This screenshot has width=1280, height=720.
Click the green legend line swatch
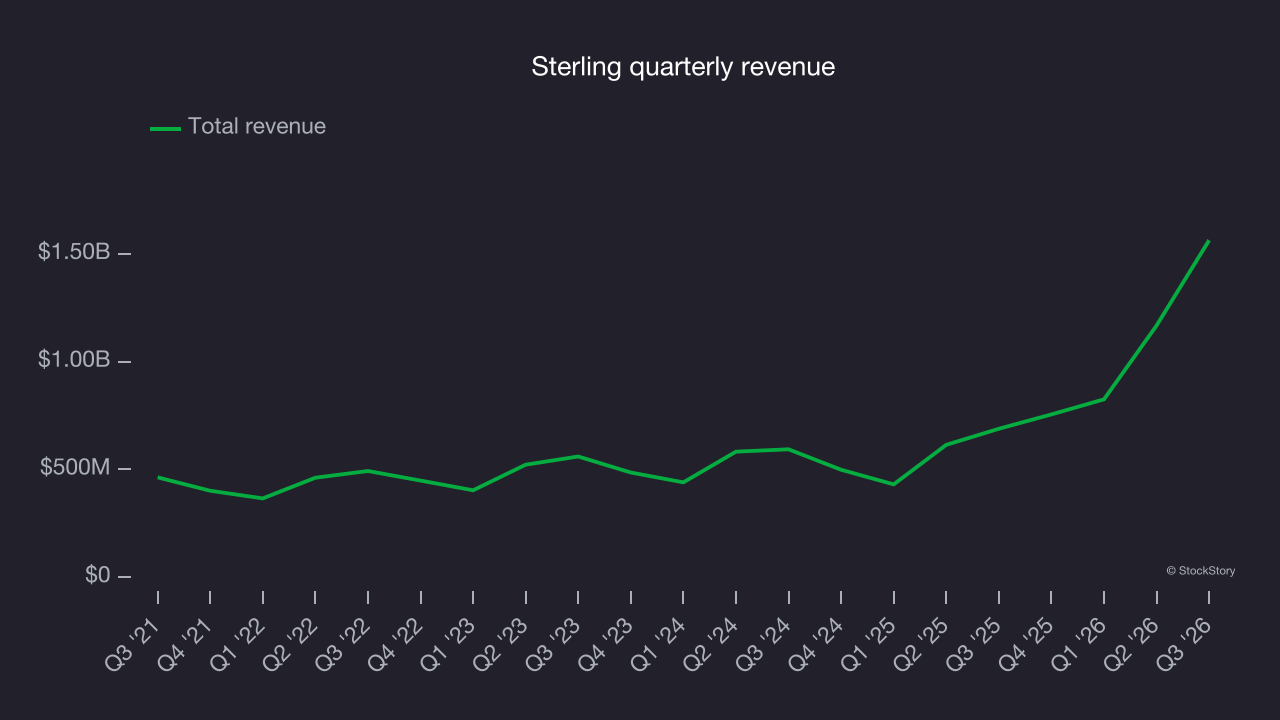165,128
